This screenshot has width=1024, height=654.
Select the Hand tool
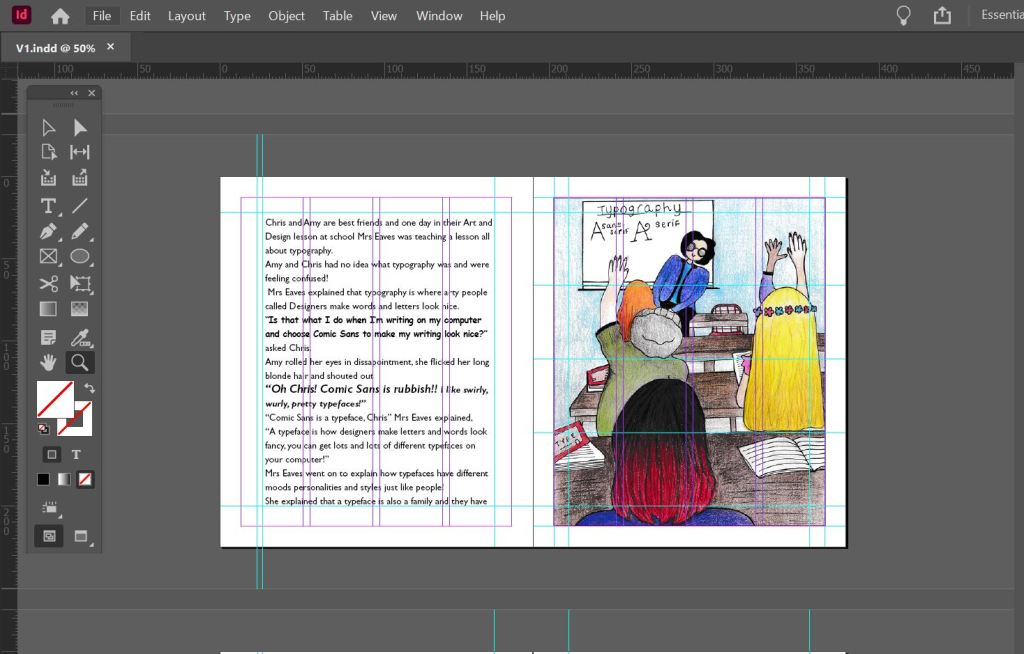[x=48, y=362]
